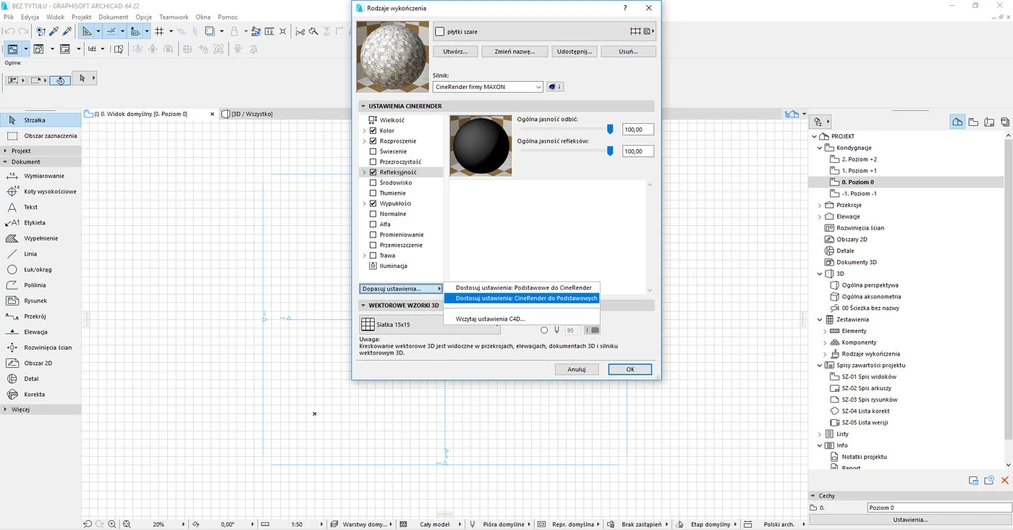Select the Rozwinięcia ścian tool
1013x530 pixels.
tap(40, 347)
